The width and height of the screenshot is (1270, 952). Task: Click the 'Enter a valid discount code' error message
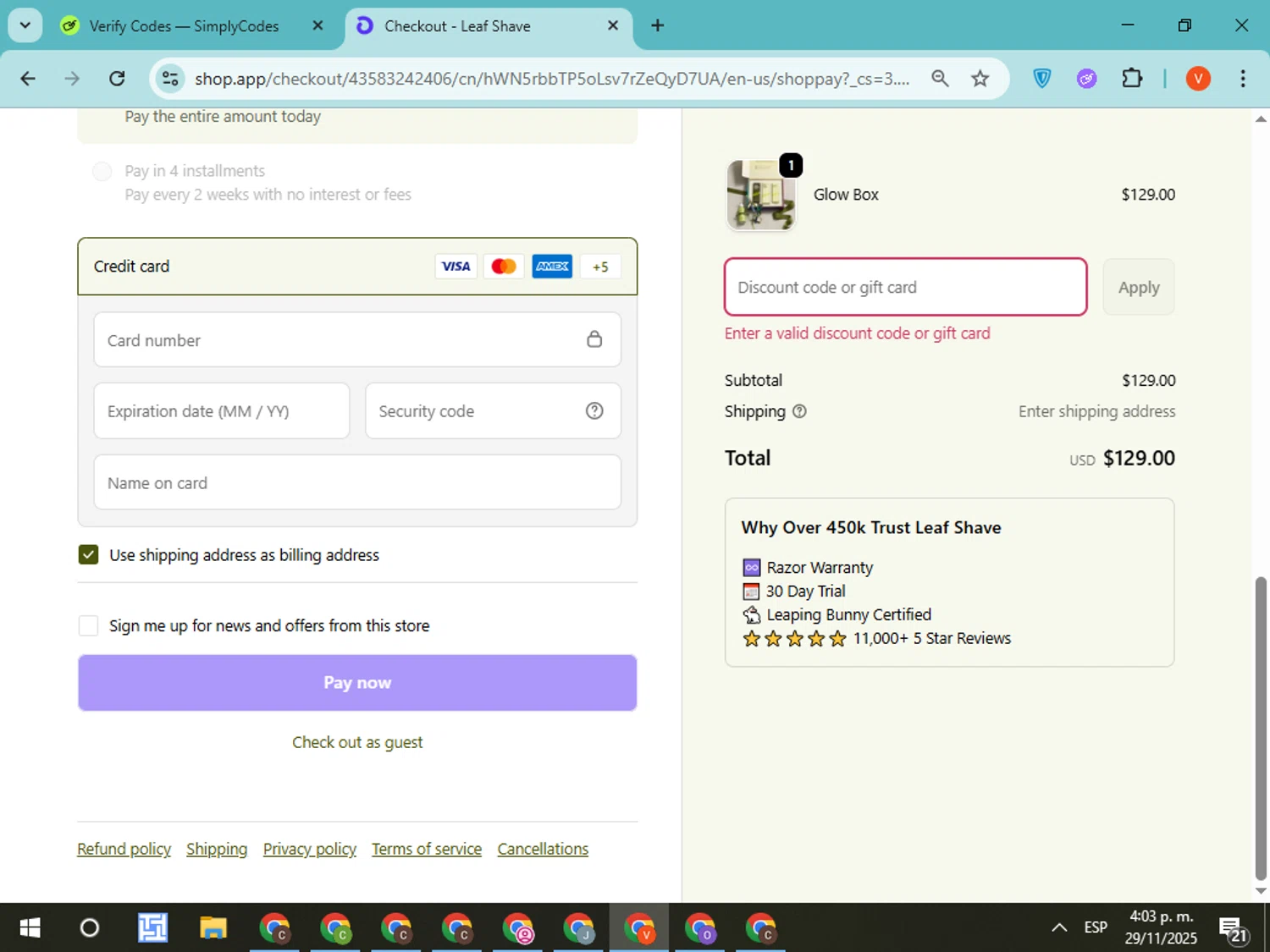857,333
